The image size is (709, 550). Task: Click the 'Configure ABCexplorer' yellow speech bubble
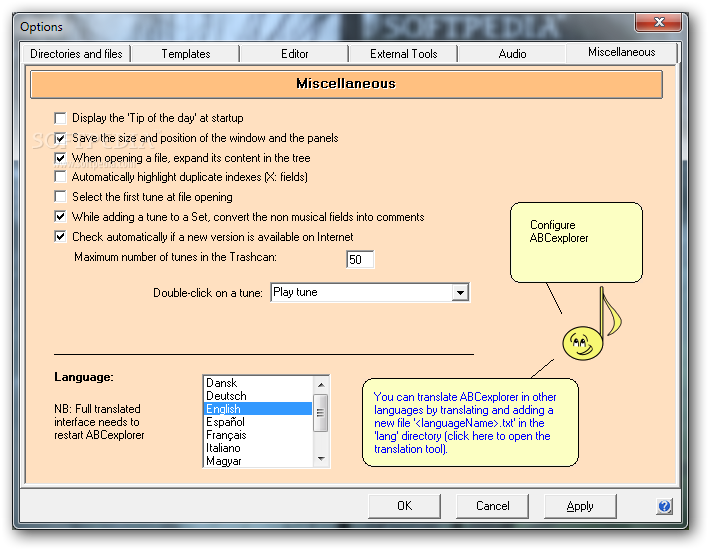(x=576, y=242)
